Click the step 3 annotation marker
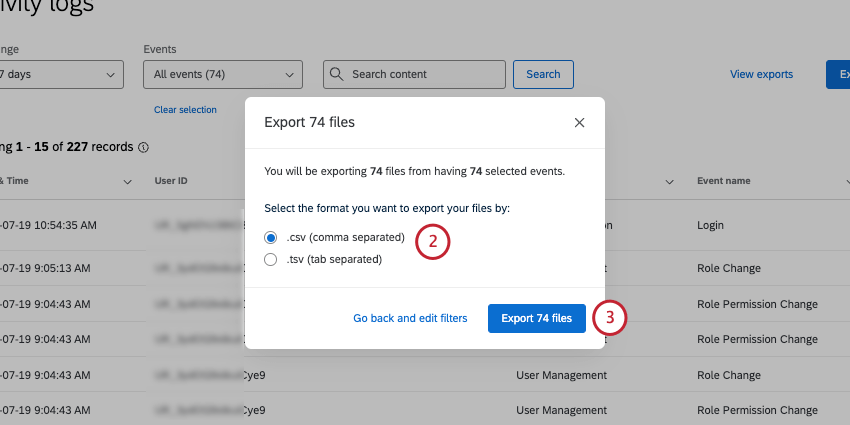Image resolution: width=850 pixels, height=425 pixels. click(609, 318)
